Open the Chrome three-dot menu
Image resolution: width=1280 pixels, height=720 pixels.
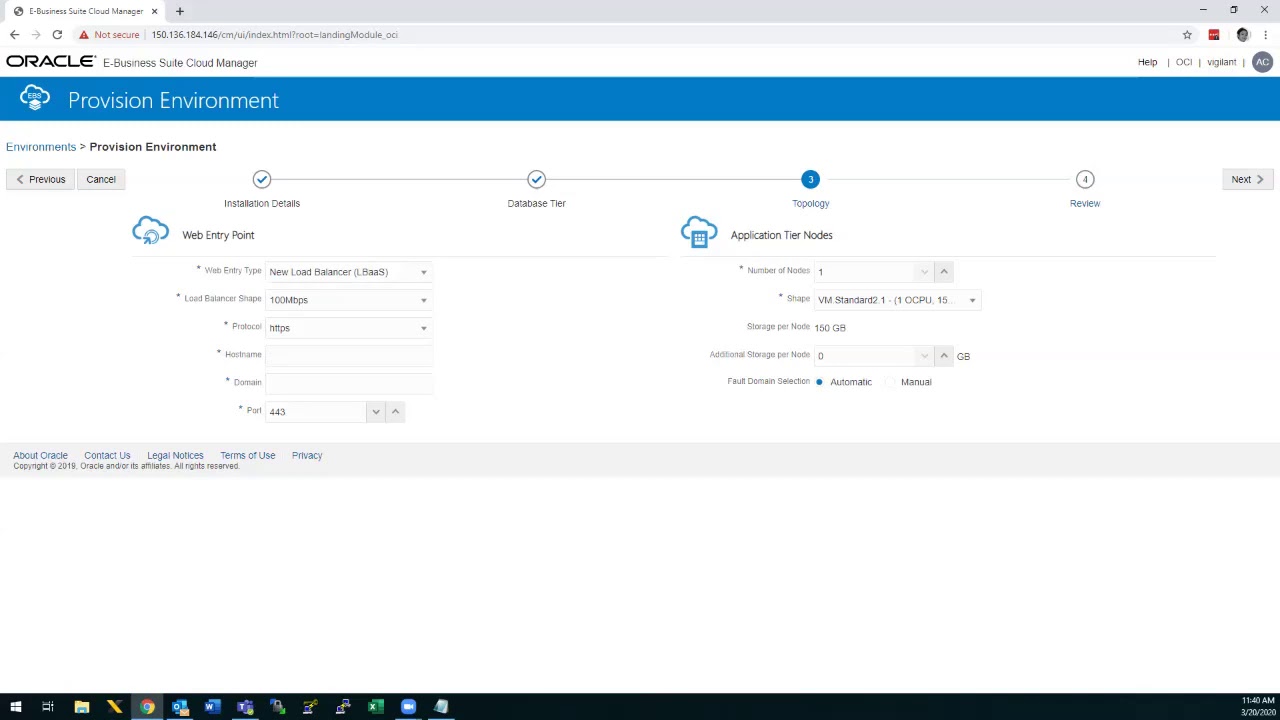[1266, 35]
